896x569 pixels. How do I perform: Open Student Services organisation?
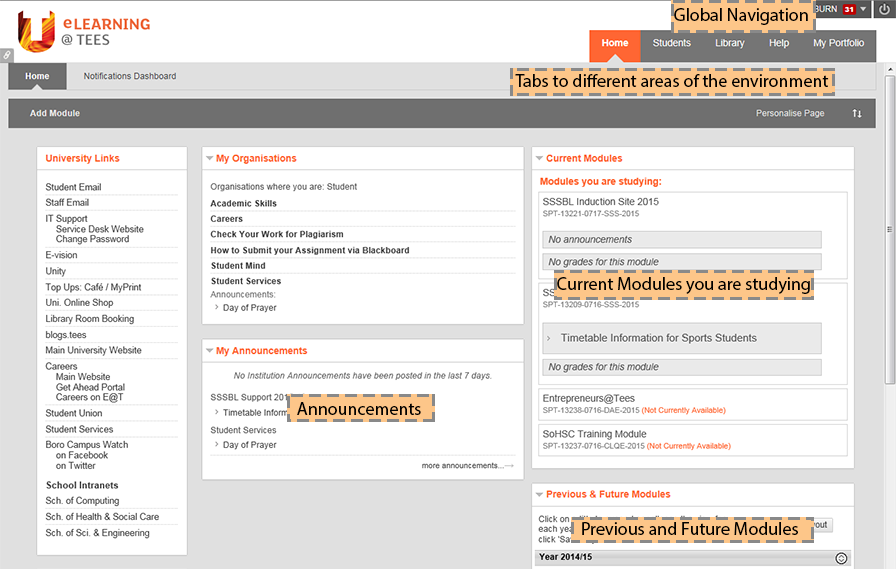coord(246,281)
